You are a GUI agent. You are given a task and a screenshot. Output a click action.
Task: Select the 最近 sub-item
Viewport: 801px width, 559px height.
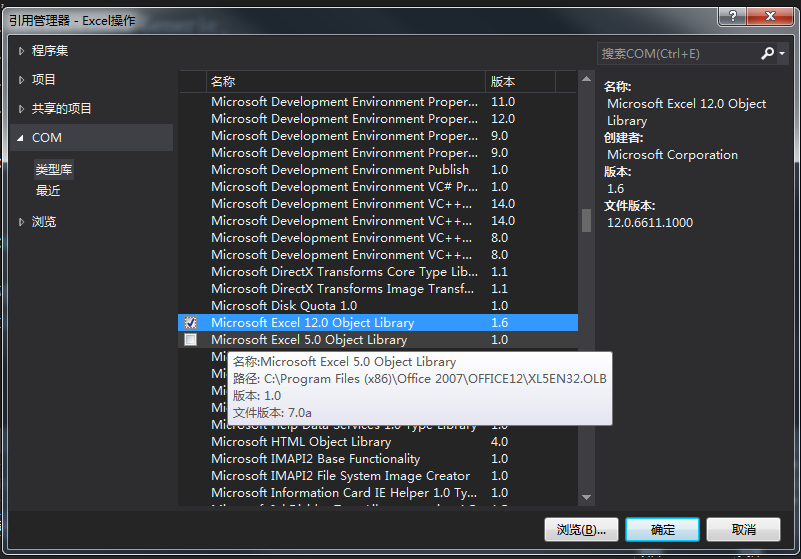tap(48, 191)
